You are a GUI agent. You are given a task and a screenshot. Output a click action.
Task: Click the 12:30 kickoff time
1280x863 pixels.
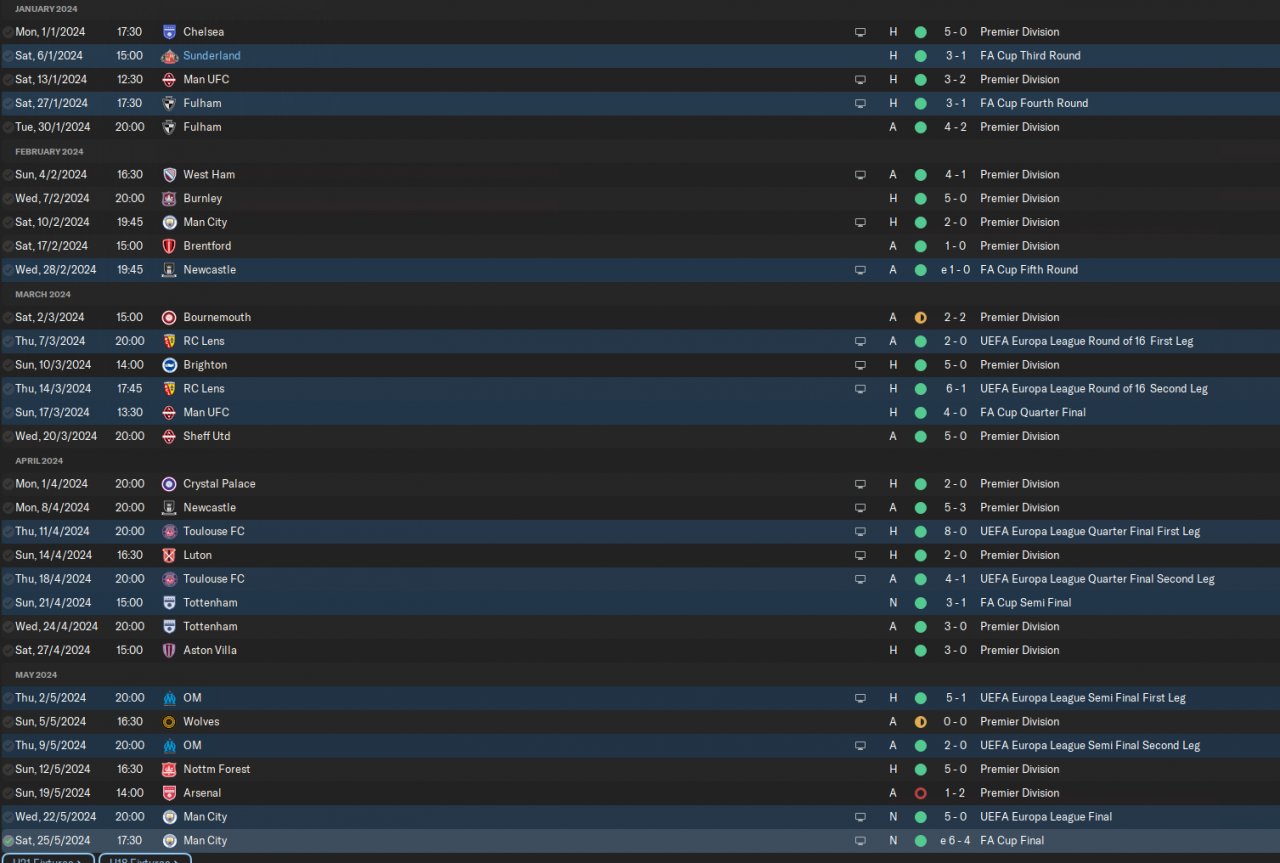point(130,80)
